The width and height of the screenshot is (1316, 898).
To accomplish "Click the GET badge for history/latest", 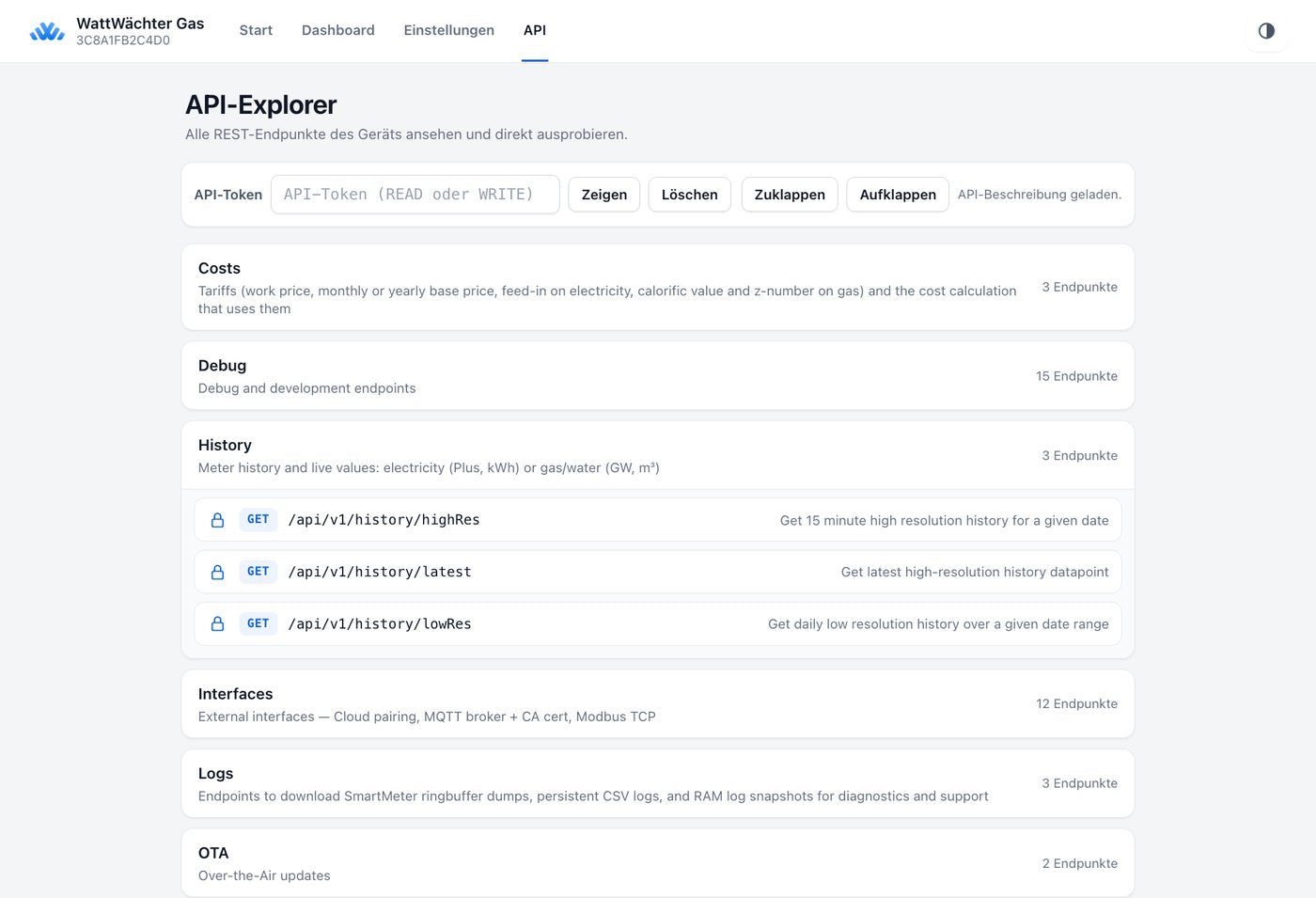I will click(258, 571).
